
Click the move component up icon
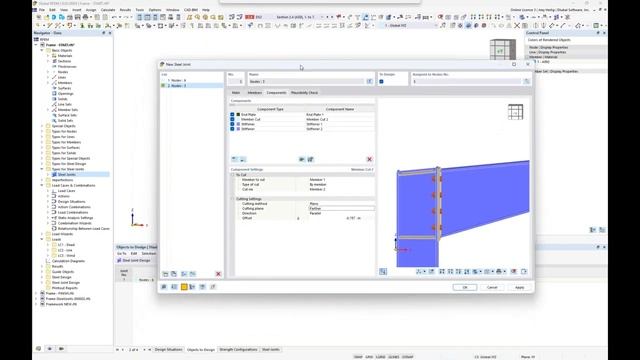coord(235,159)
